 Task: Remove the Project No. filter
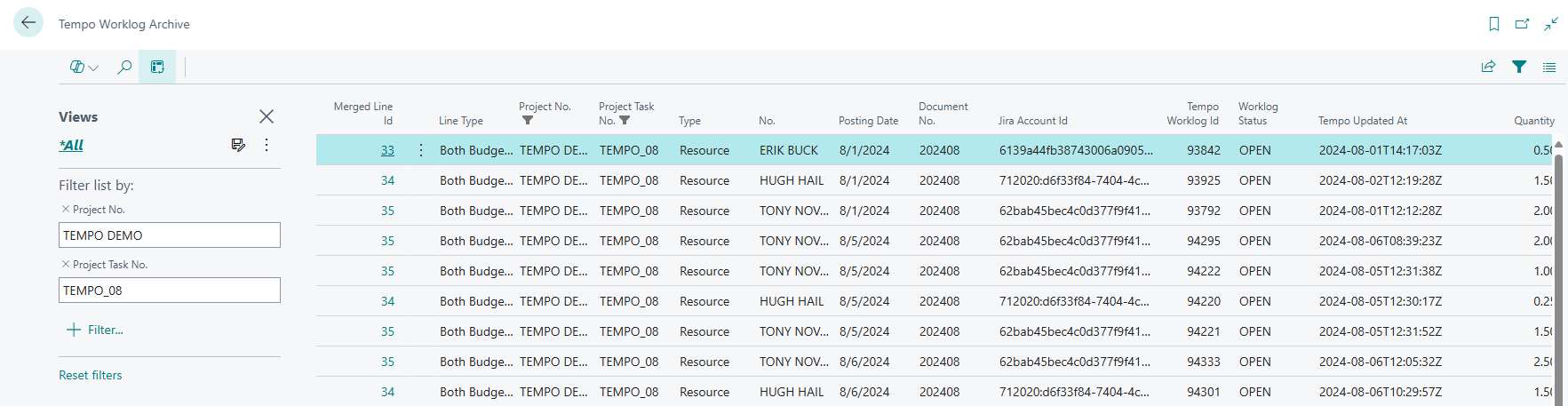pos(65,210)
